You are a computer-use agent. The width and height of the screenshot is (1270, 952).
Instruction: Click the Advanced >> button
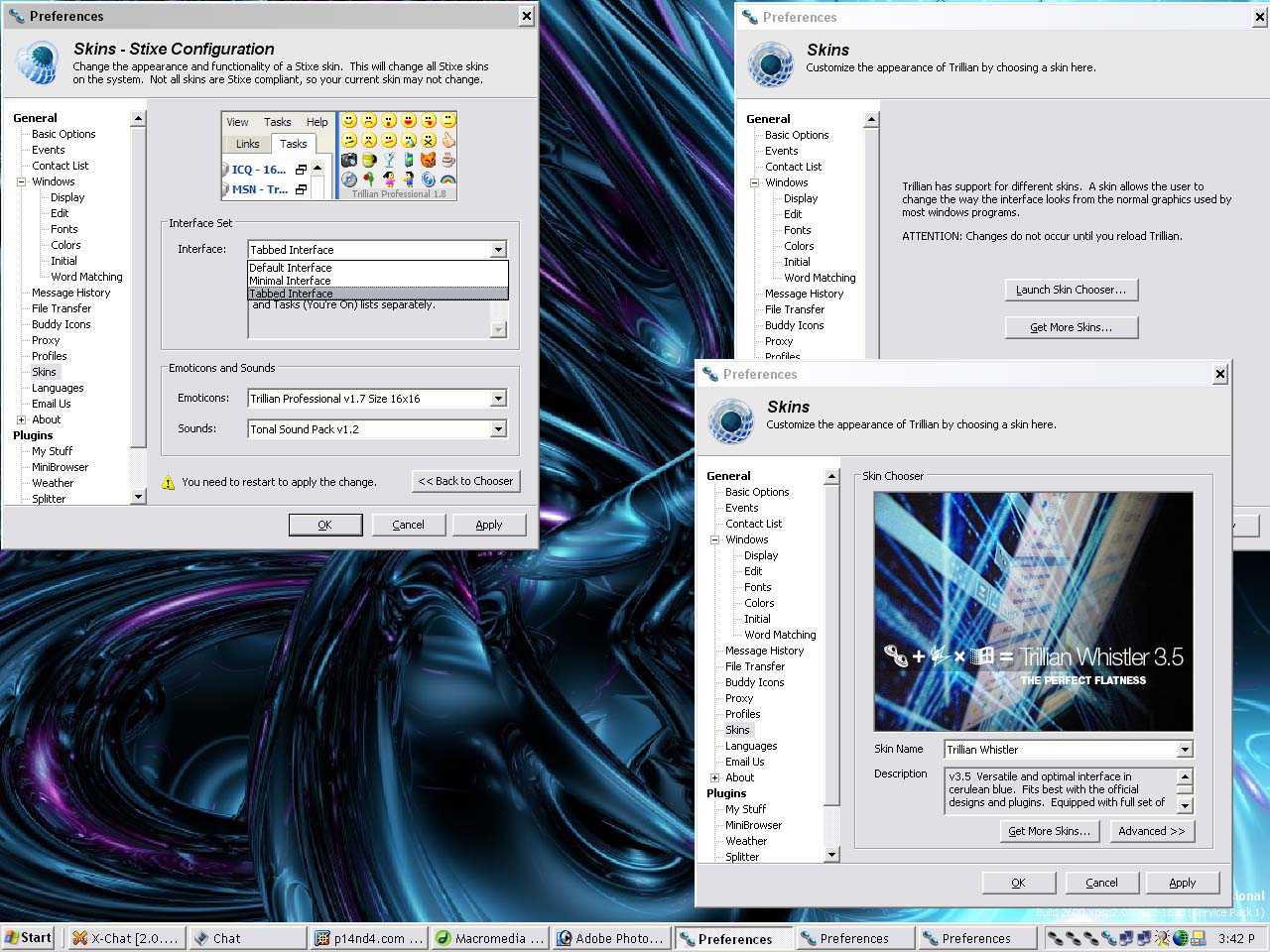click(x=1151, y=831)
